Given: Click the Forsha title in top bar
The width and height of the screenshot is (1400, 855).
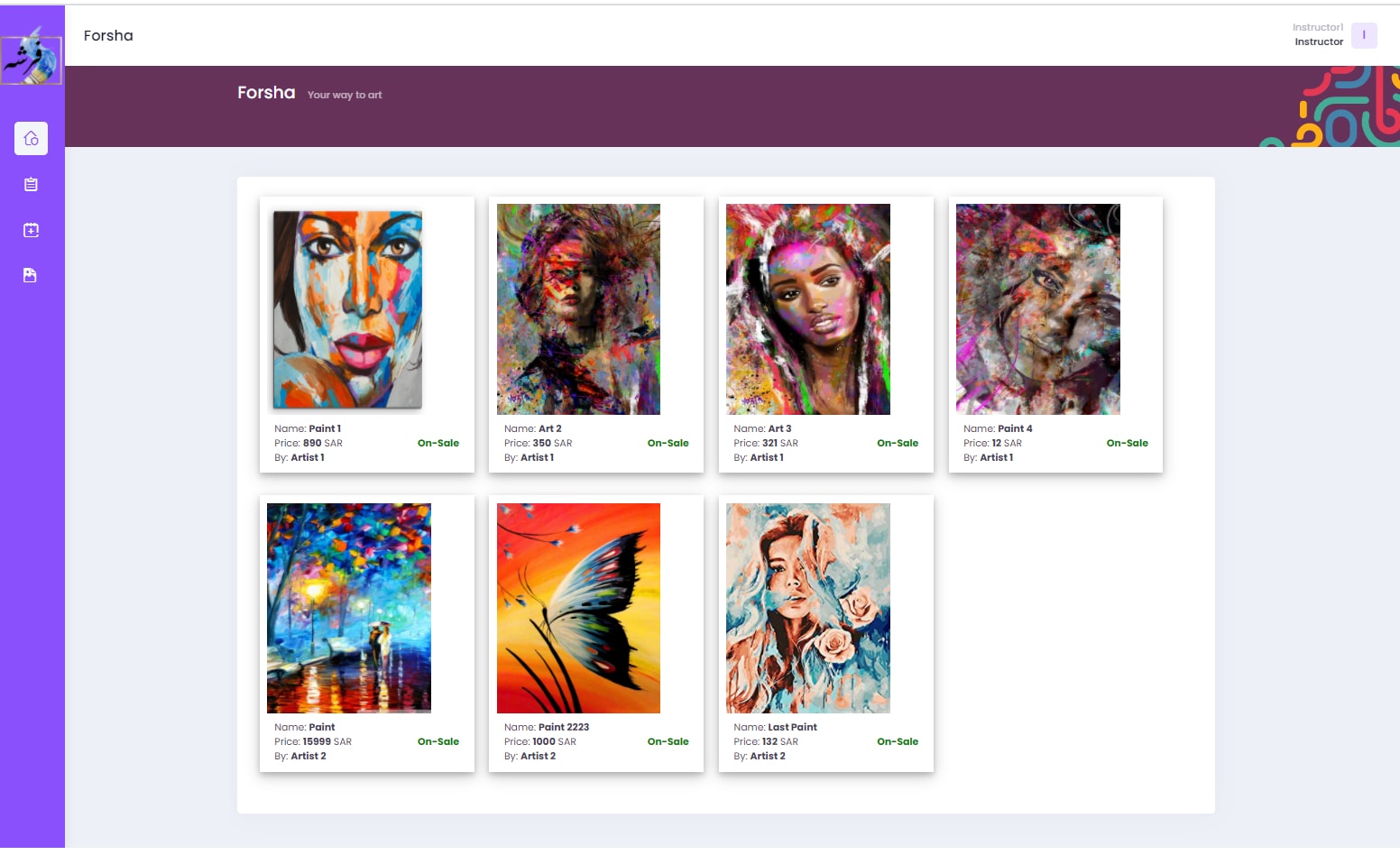Looking at the screenshot, I should 108,35.
